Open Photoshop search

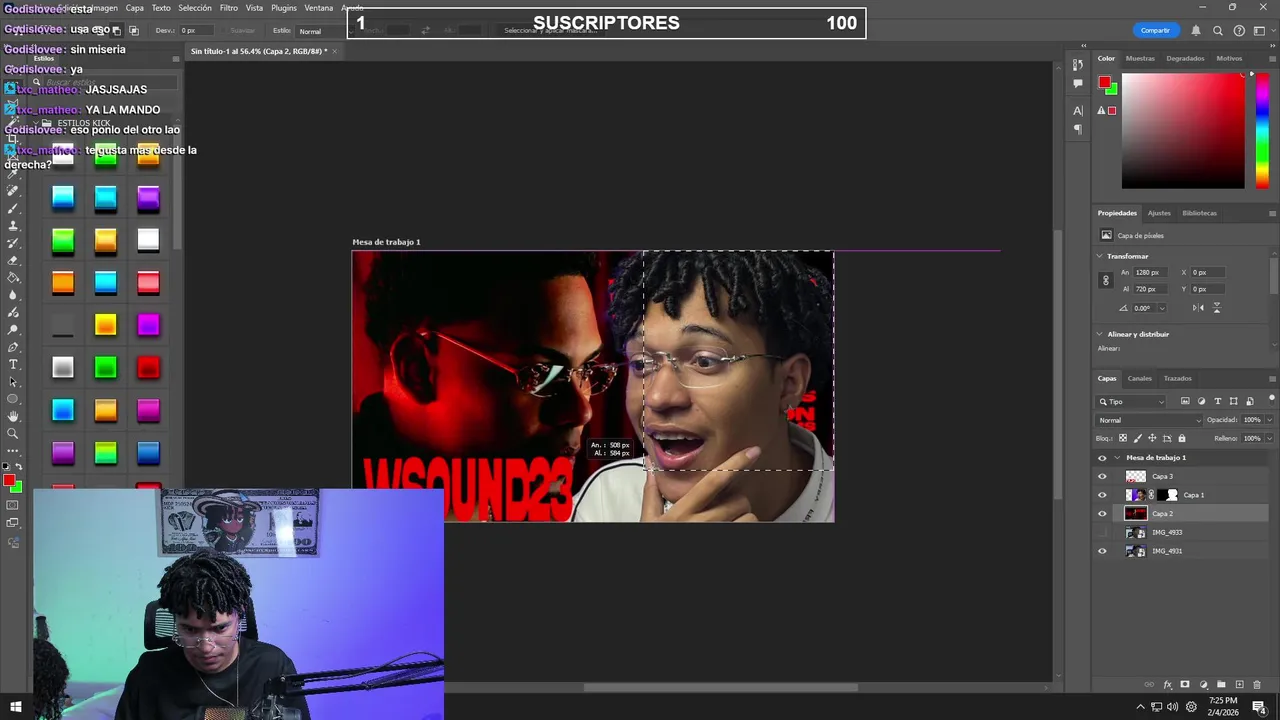click(x=1218, y=31)
